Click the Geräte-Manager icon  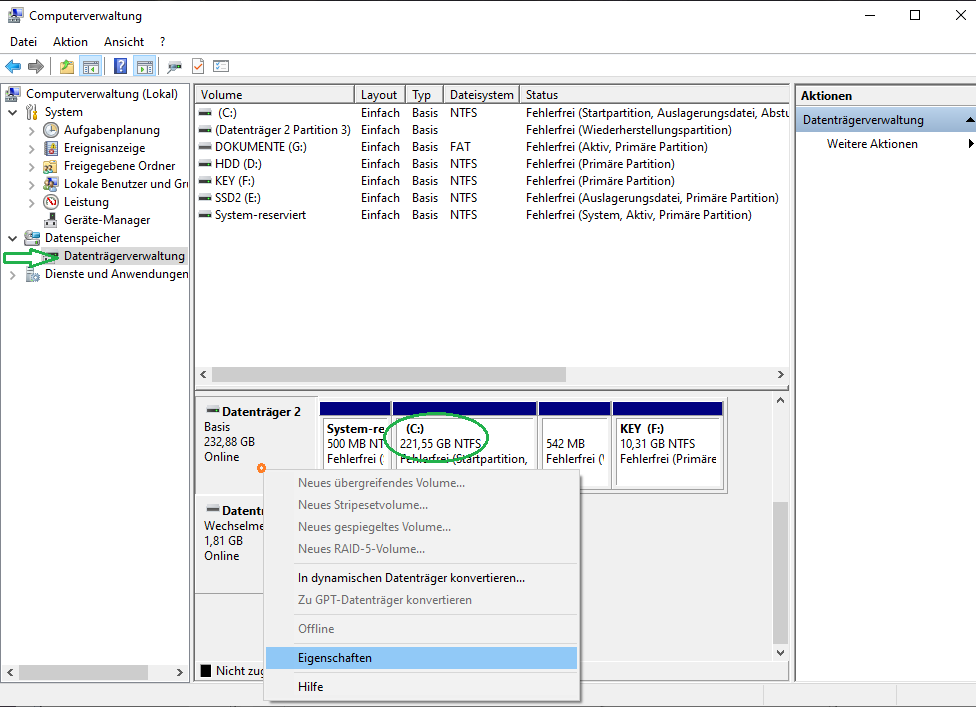(x=51, y=220)
